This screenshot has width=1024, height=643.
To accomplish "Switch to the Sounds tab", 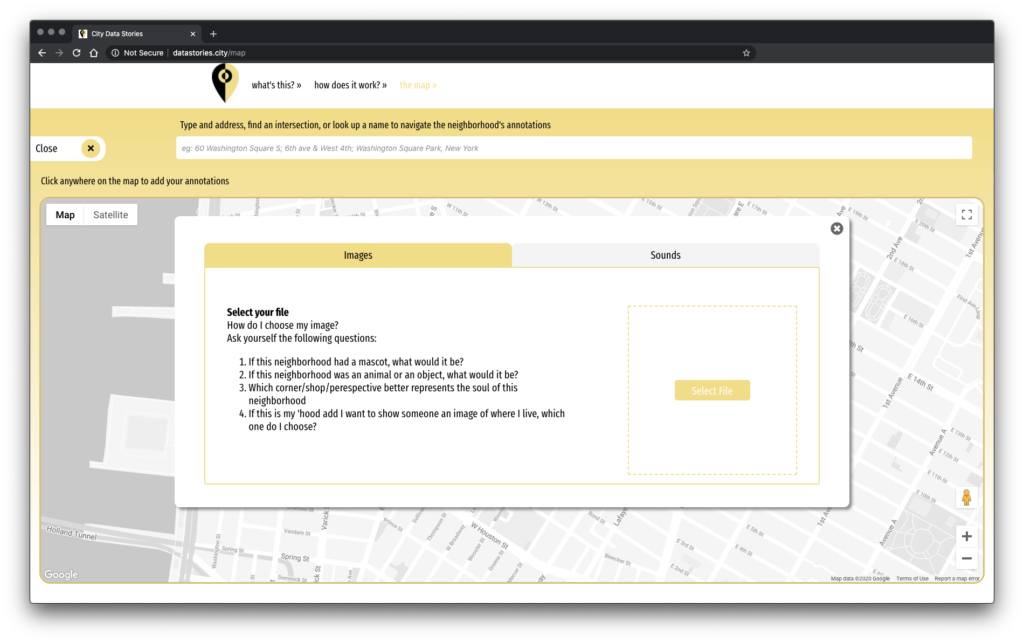I will [665, 255].
